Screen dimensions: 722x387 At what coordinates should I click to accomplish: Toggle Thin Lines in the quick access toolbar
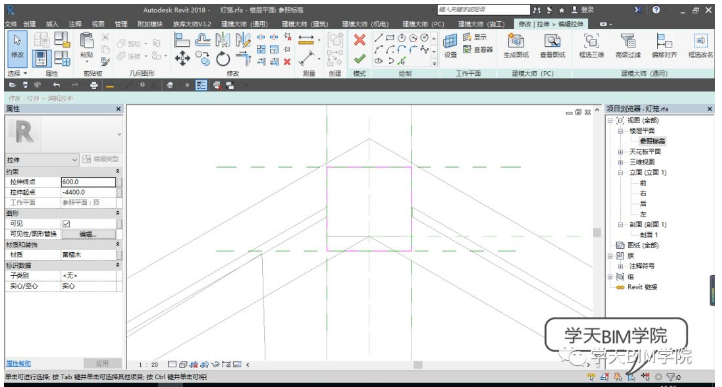pos(201,85)
